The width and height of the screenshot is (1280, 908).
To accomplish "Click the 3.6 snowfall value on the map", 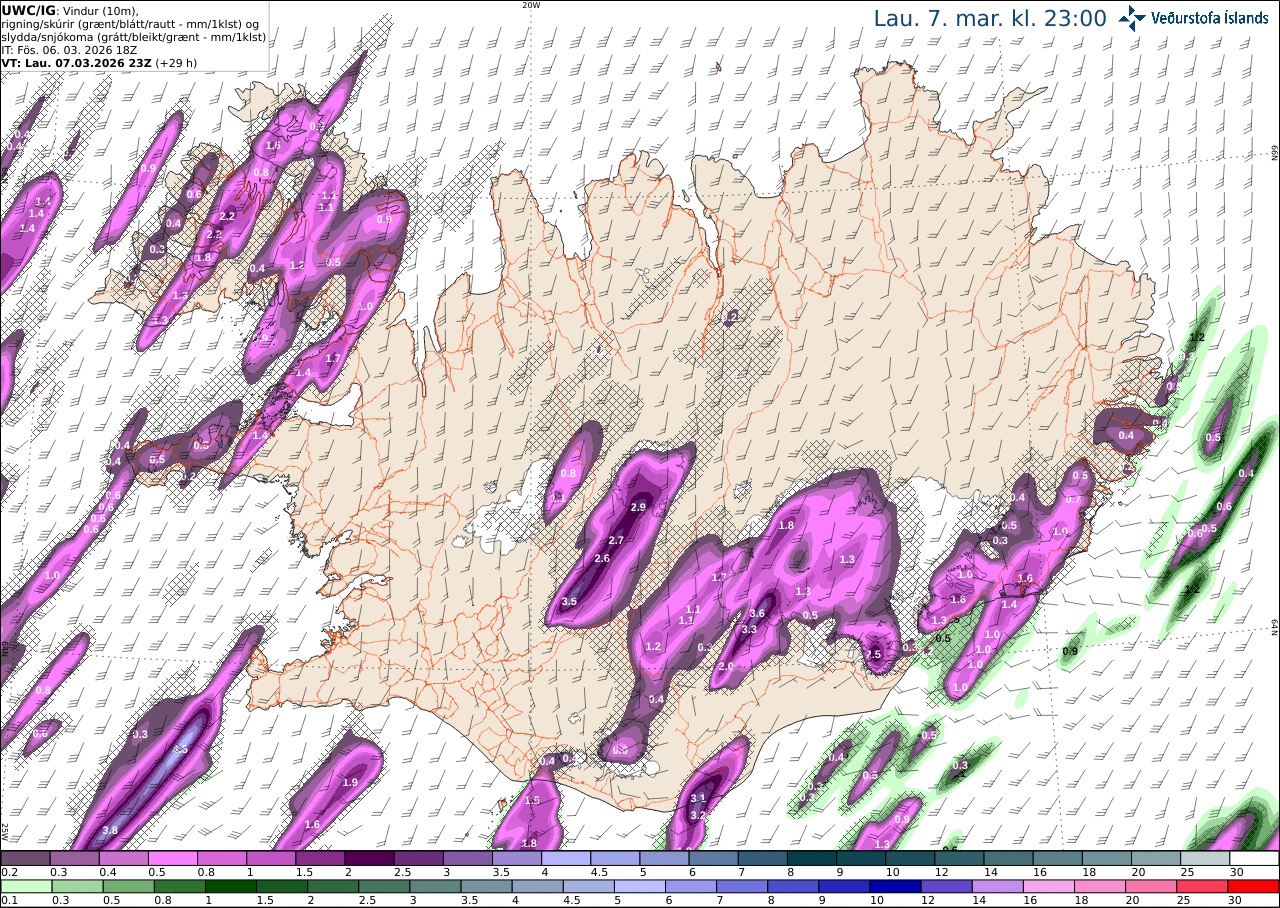I will coord(757,613).
